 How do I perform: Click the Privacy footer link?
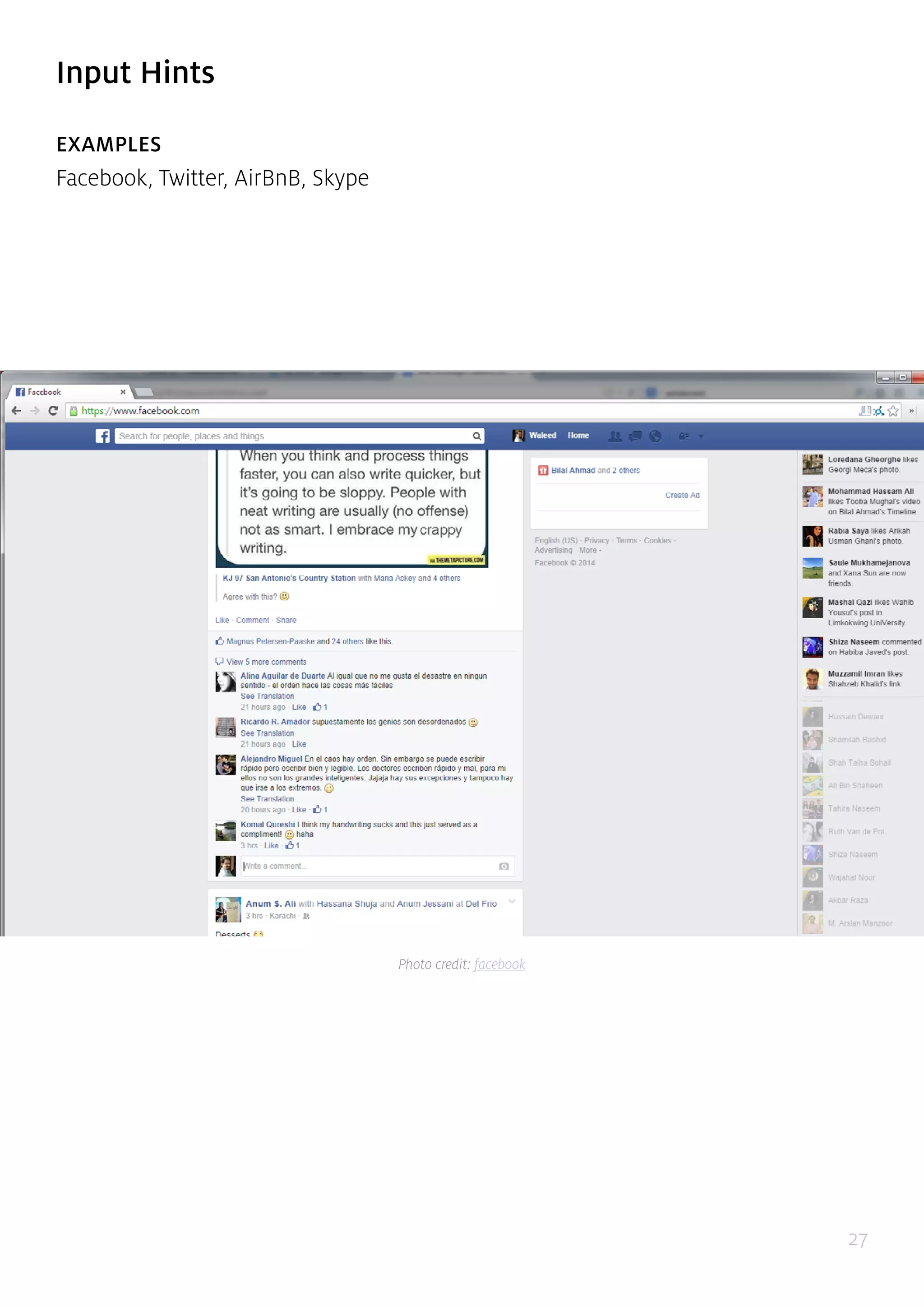596,540
